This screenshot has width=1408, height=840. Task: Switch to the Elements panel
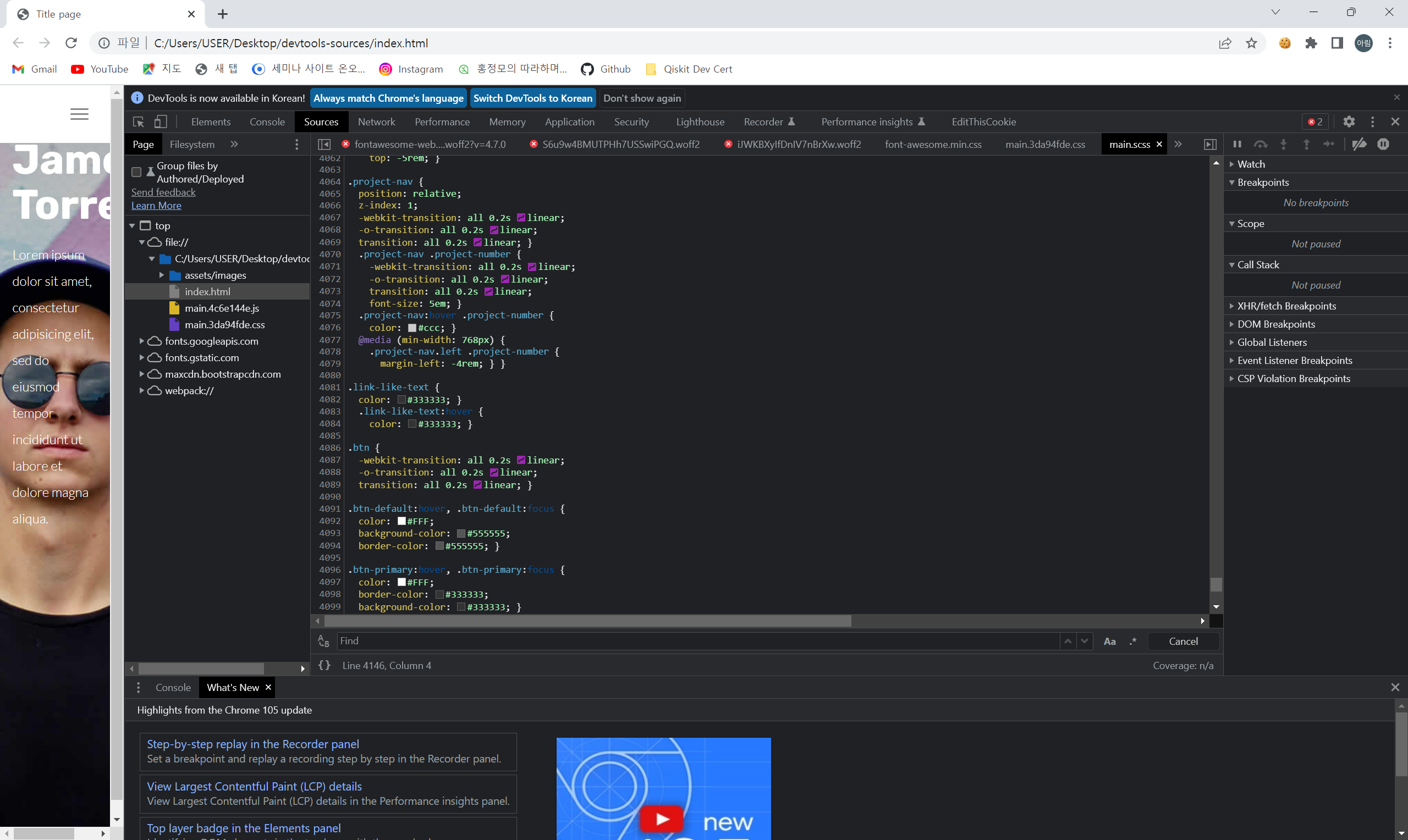tap(211, 121)
